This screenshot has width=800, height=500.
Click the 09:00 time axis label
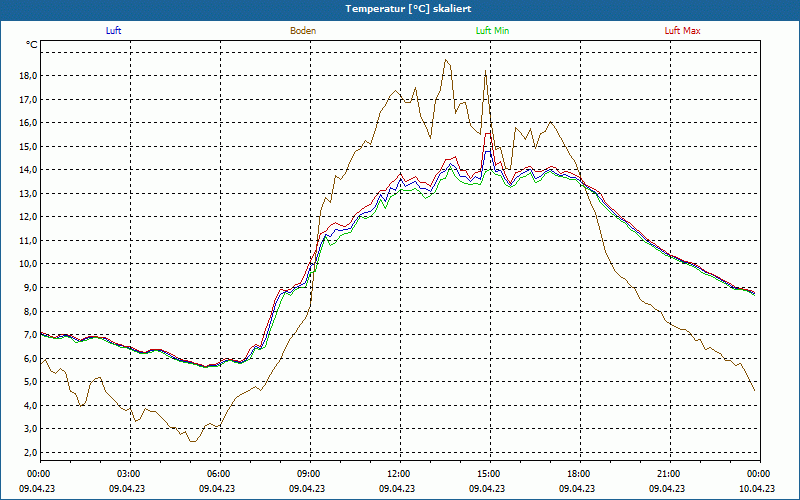coord(310,474)
